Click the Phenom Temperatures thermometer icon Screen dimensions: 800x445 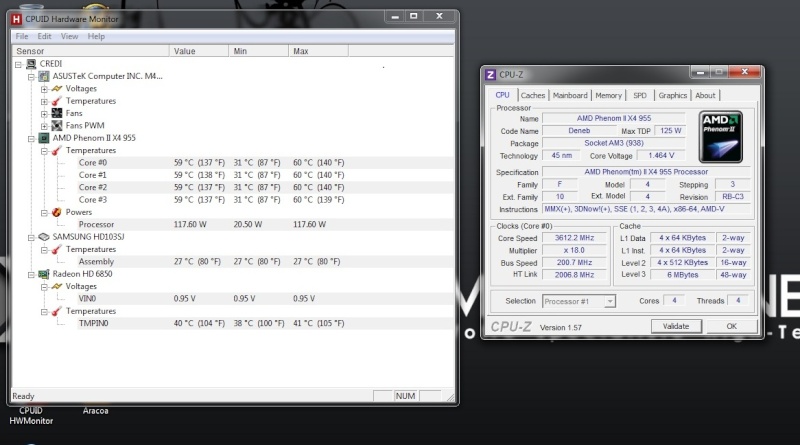coord(57,151)
